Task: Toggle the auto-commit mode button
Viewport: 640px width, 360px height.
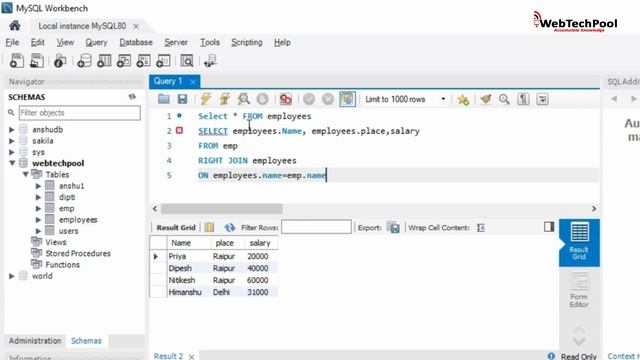Action: click(x=347, y=99)
